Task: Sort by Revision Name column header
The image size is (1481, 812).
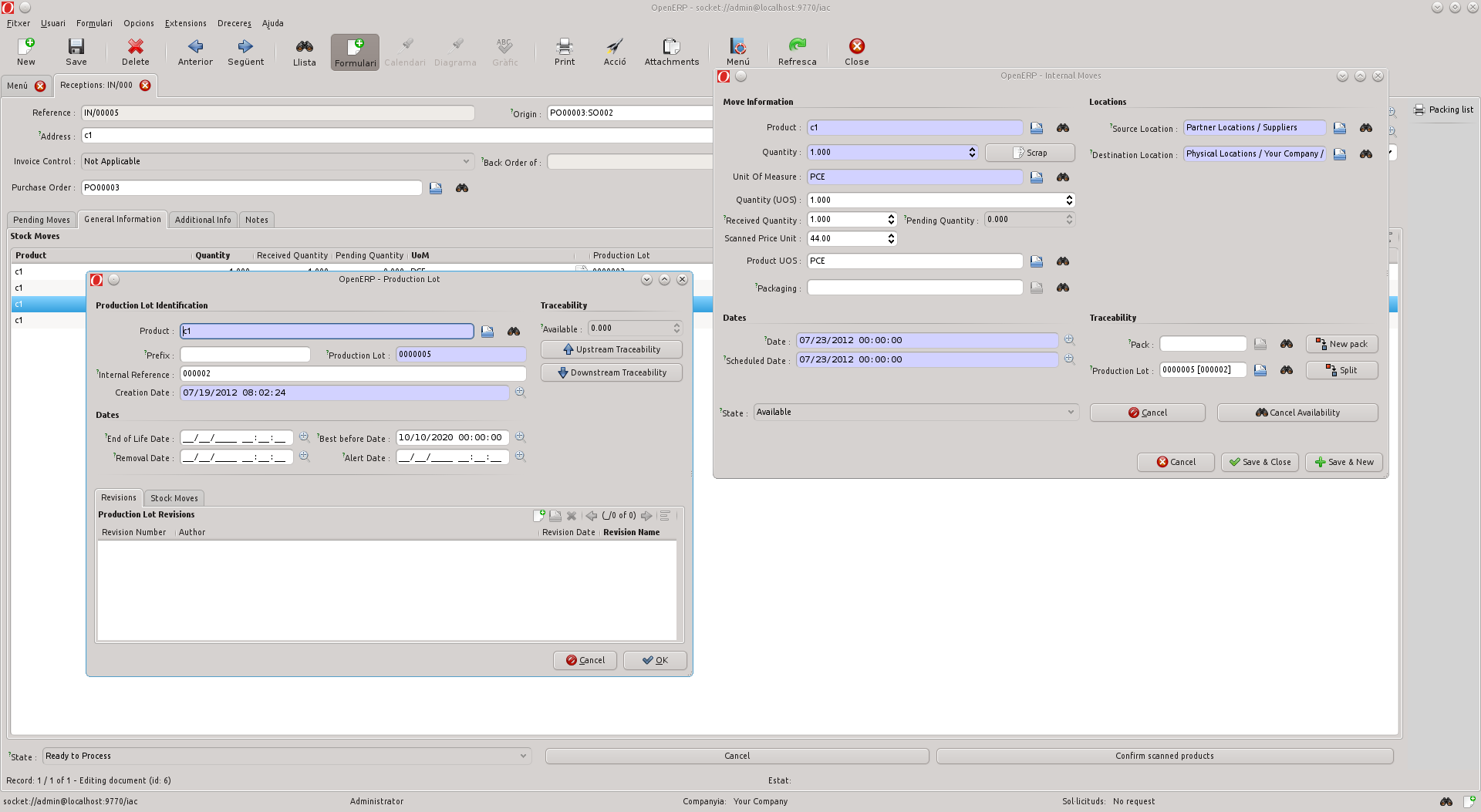Action: pyautogui.click(x=631, y=533)
